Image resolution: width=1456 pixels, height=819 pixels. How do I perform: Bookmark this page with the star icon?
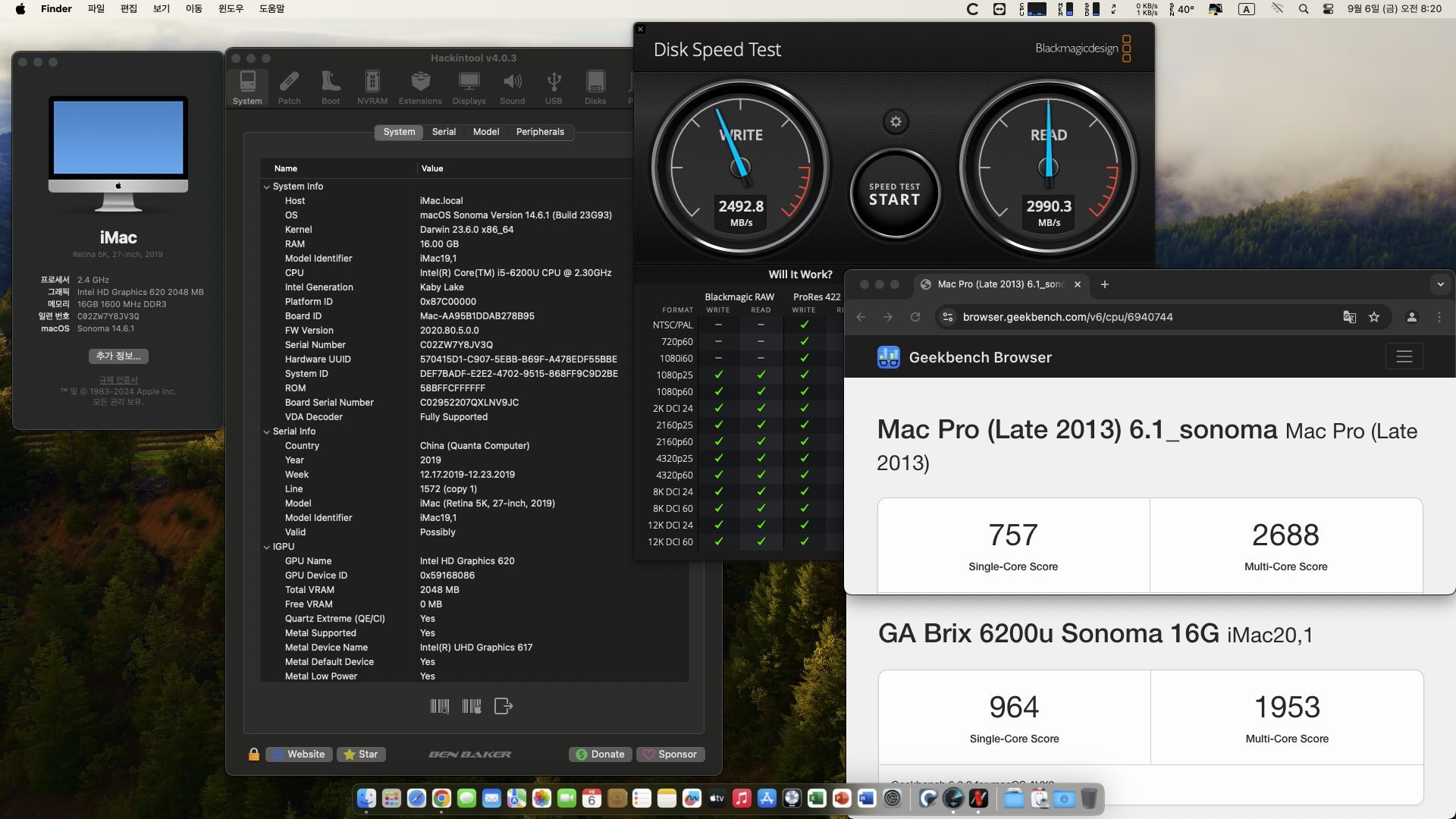[x=1374, y=317]
